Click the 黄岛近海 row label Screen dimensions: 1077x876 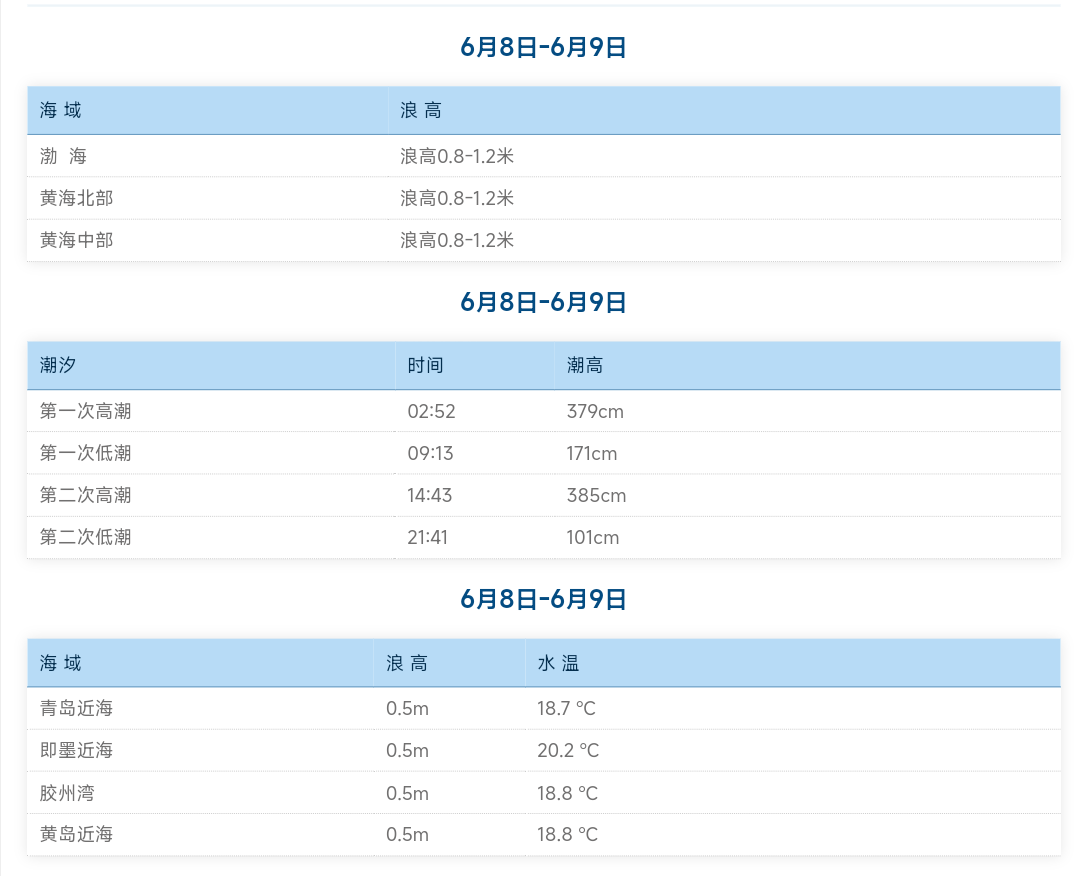point(77,834)
